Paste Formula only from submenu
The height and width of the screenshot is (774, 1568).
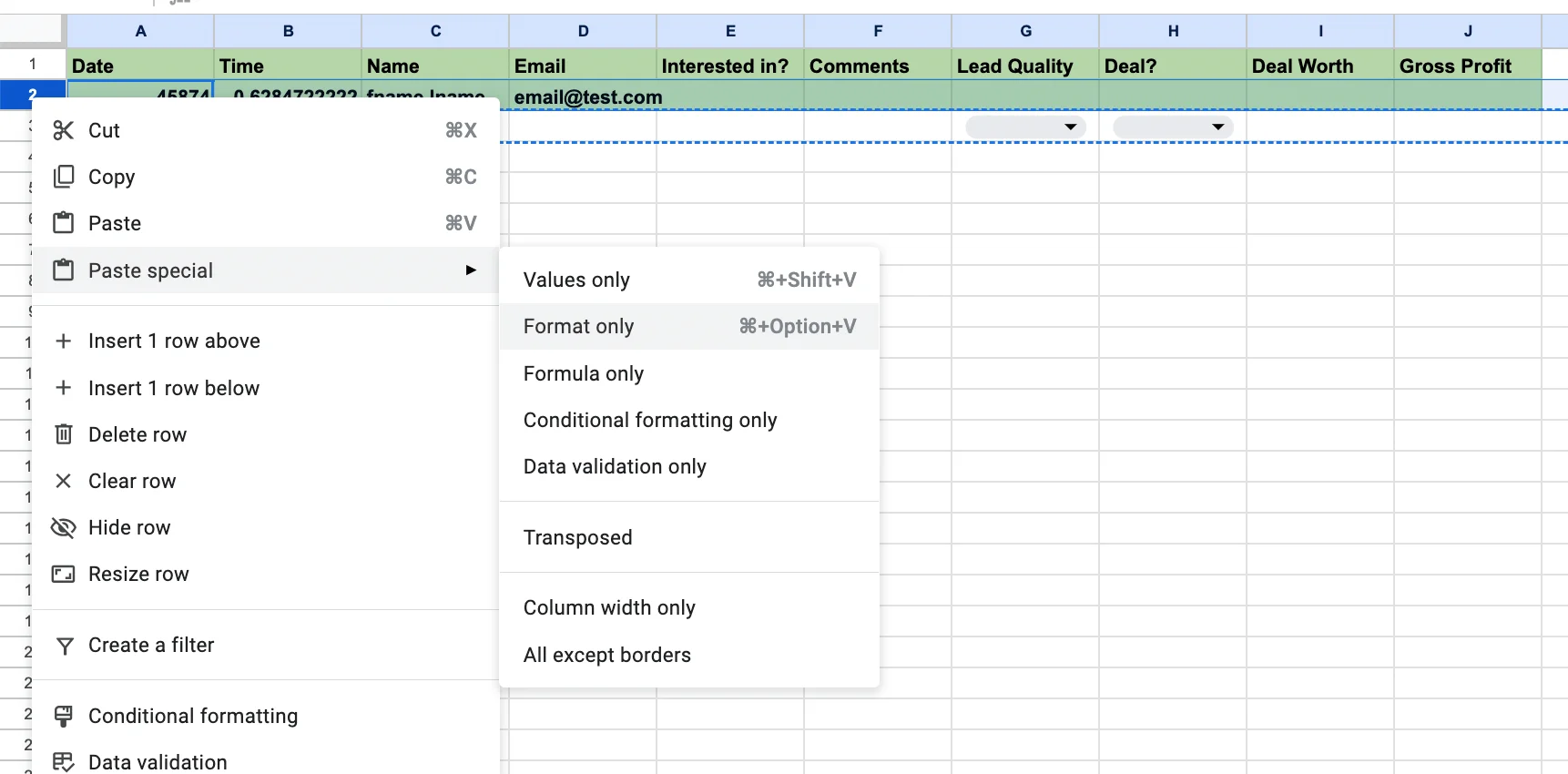[x=689, y=373]
